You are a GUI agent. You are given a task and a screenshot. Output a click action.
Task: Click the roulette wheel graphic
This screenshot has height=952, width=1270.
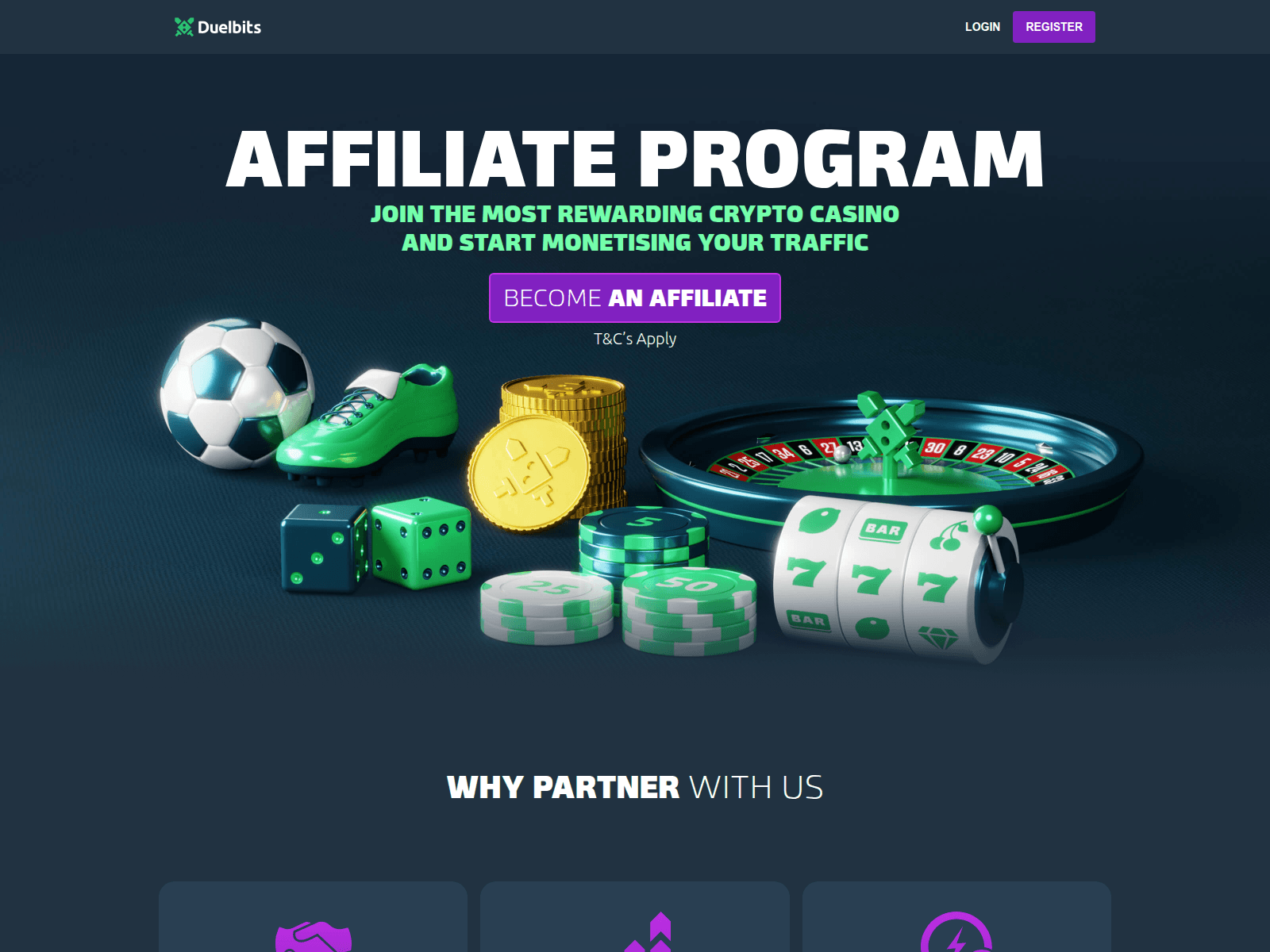pyautogui.click(x=891, y=460)
